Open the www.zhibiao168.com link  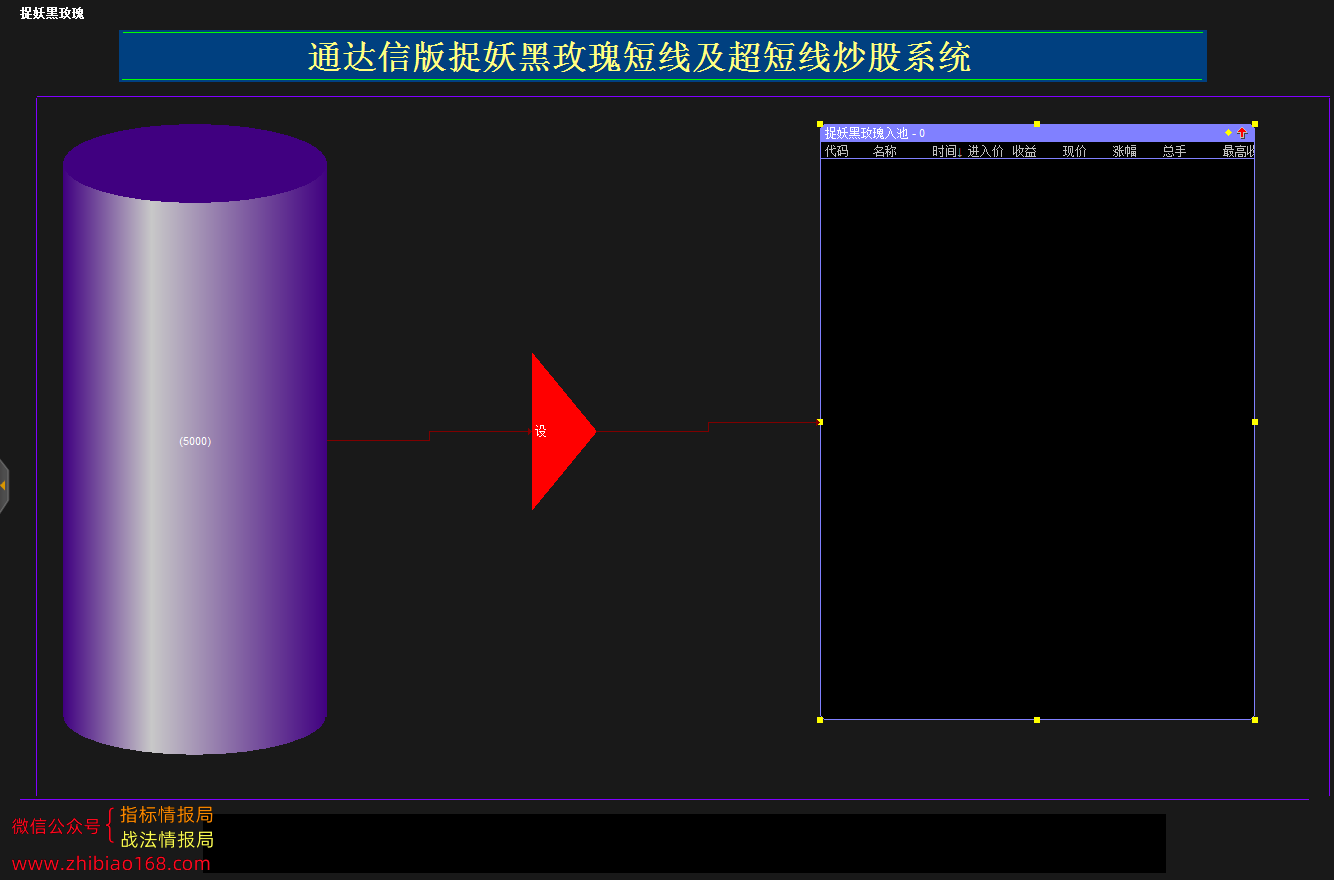[x=111, y=864]
